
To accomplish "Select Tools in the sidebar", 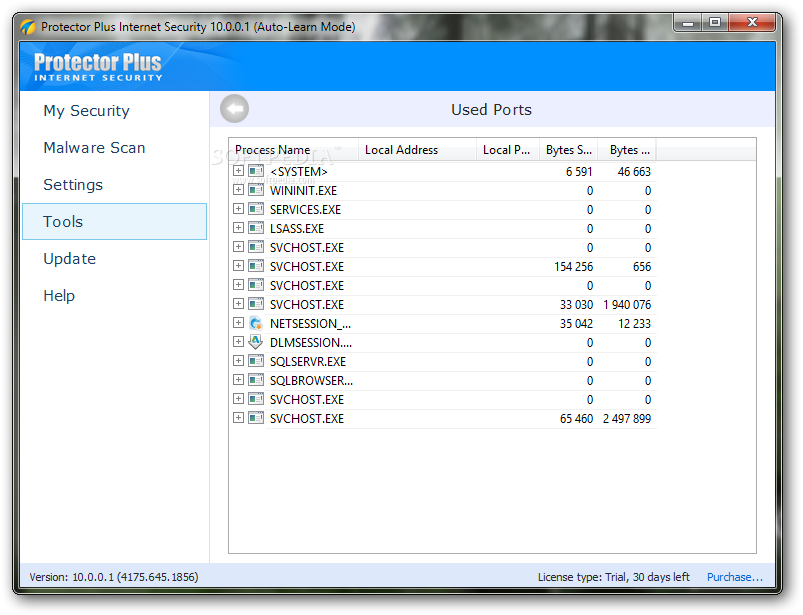I will 114,221.
